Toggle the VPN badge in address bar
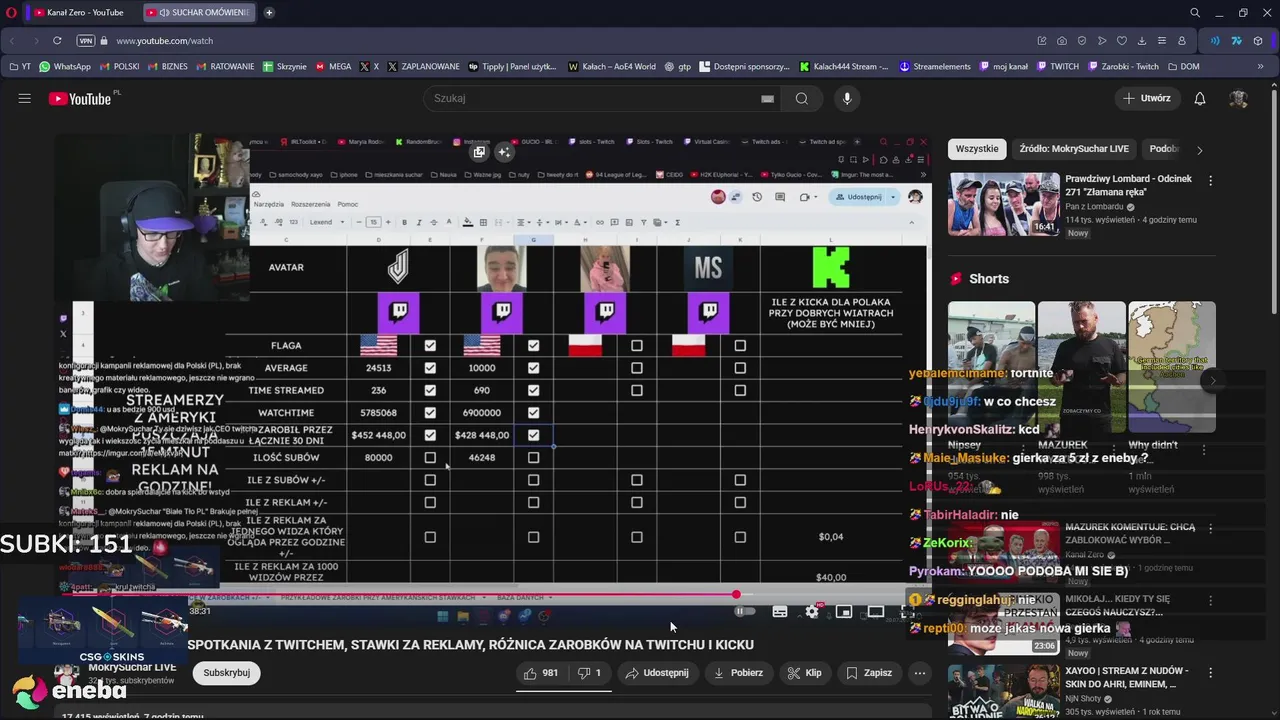The image size is (1280, 720). 86,41
